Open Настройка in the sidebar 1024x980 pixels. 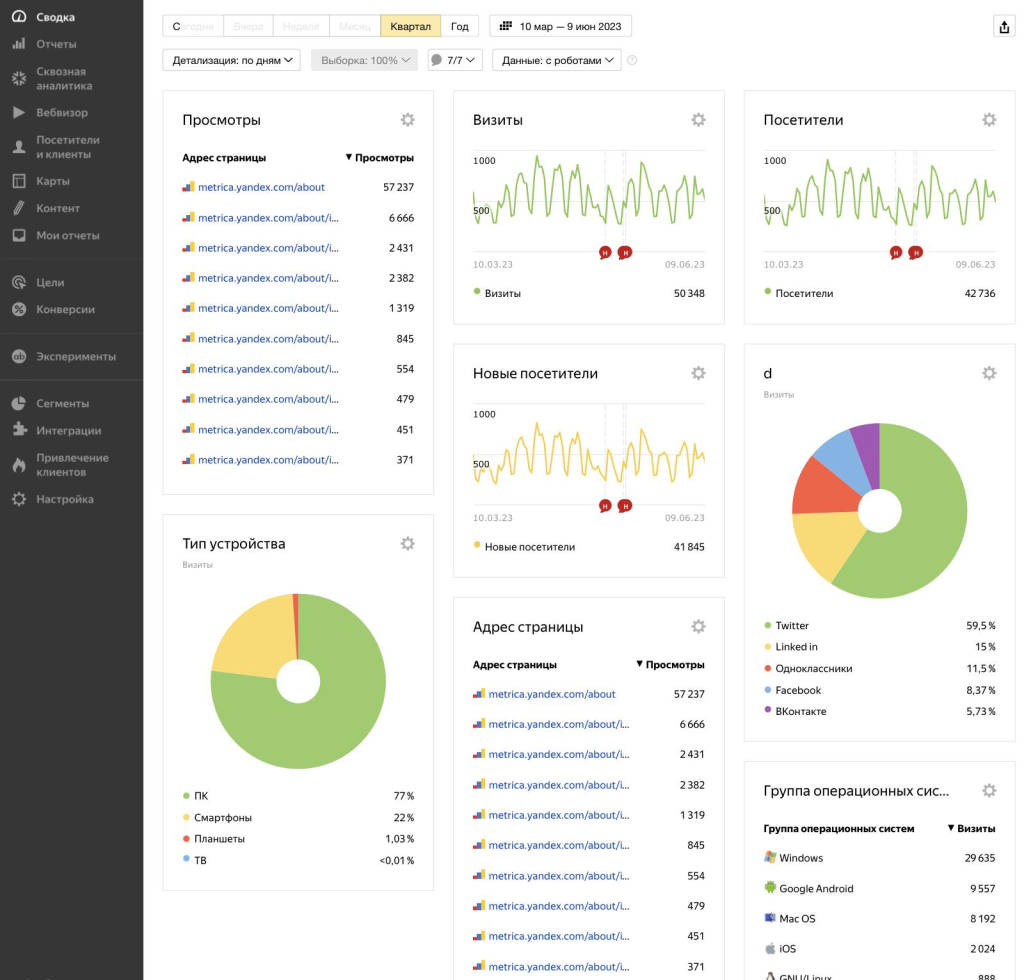pos(65,499)
